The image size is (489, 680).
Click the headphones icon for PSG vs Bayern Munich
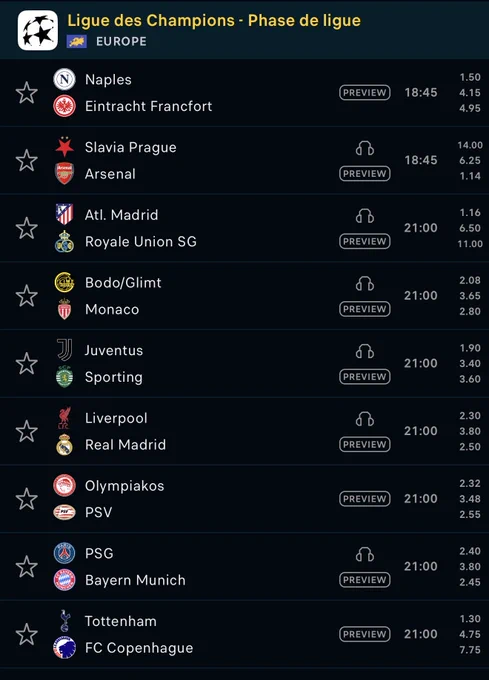pos(365,554)
